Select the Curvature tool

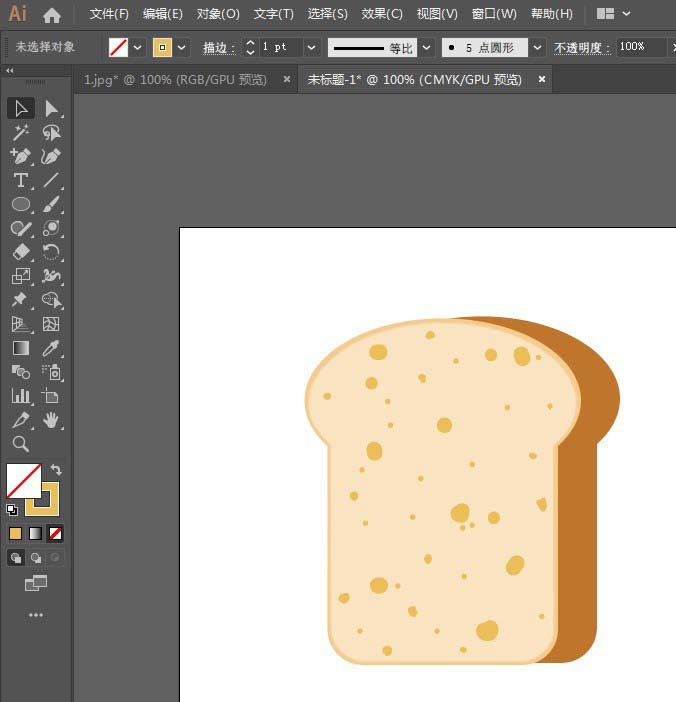click(51, 156)
